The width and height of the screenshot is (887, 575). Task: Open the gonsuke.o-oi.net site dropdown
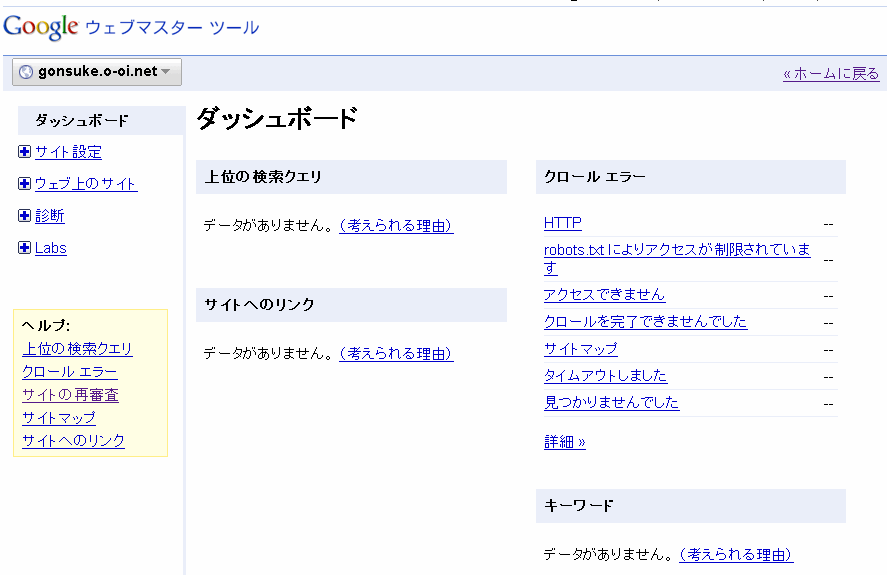[97, 72]
